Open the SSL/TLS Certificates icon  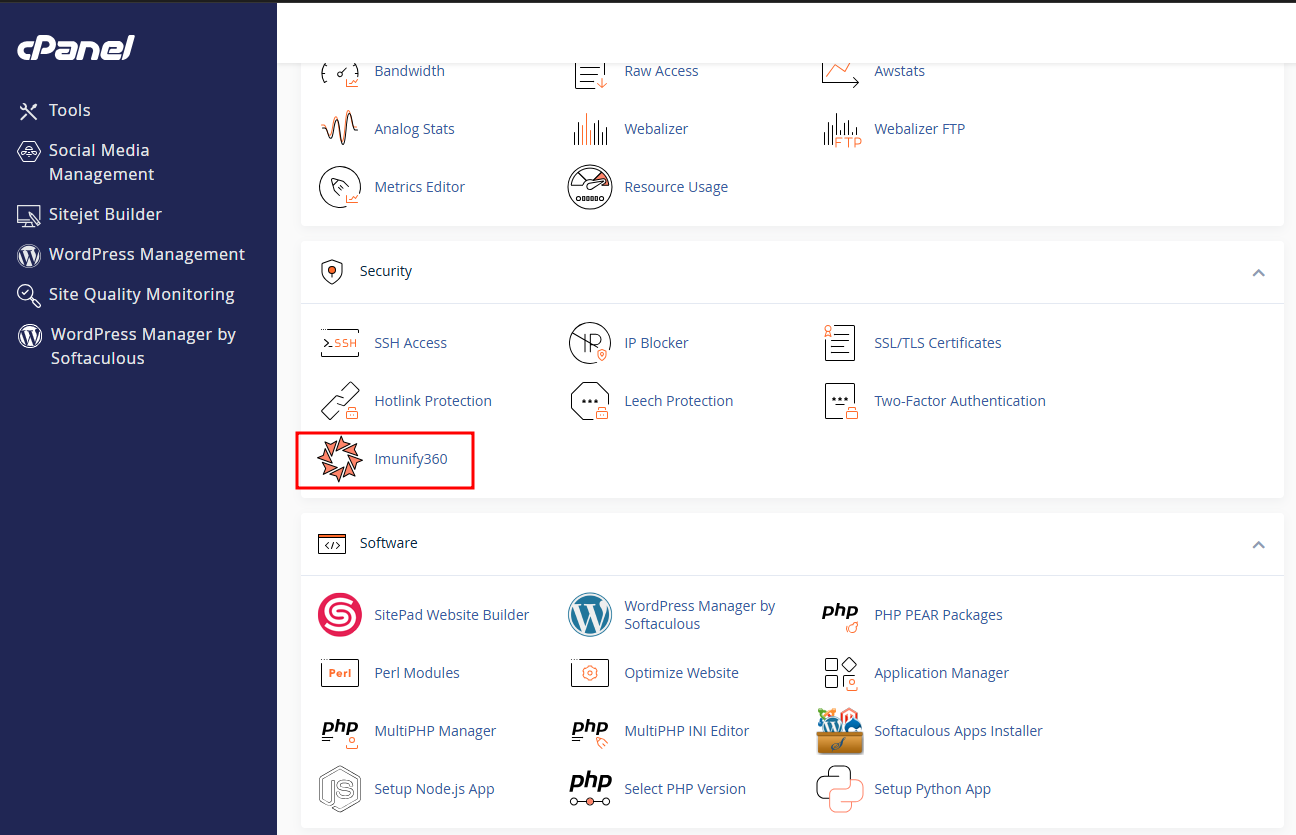839,343
